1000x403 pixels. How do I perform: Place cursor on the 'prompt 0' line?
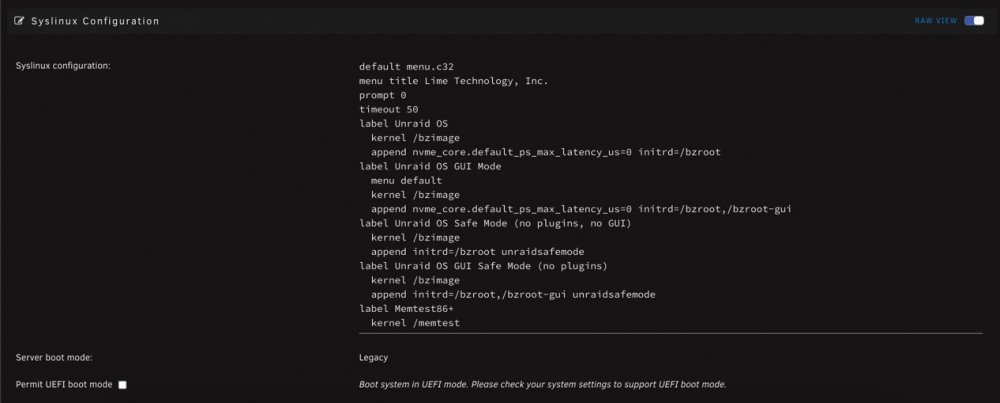coord(383,95)
